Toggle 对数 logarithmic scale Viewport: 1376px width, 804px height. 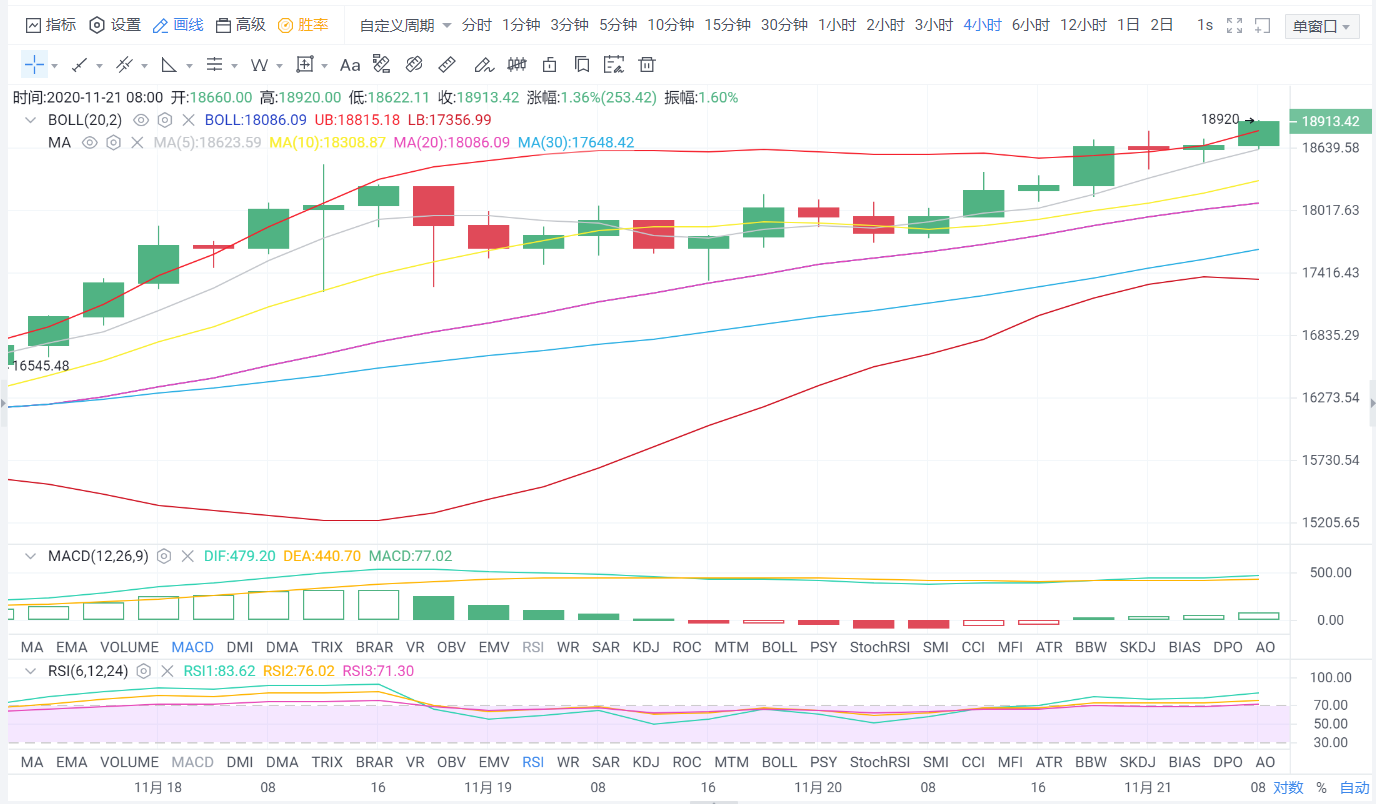[1288, 787]
